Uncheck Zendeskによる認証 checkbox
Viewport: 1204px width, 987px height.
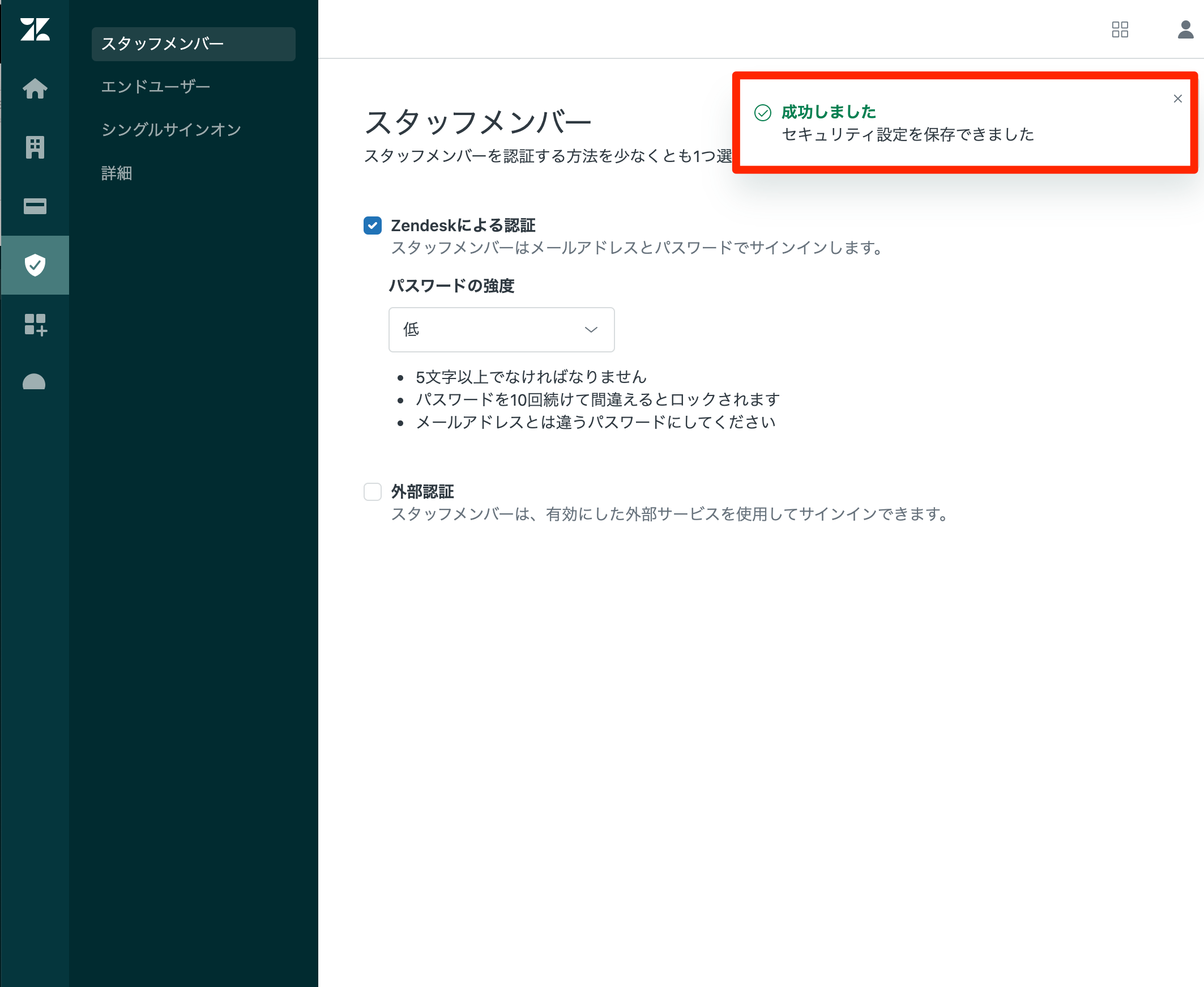pyautogui.click(x=373, y=226)
